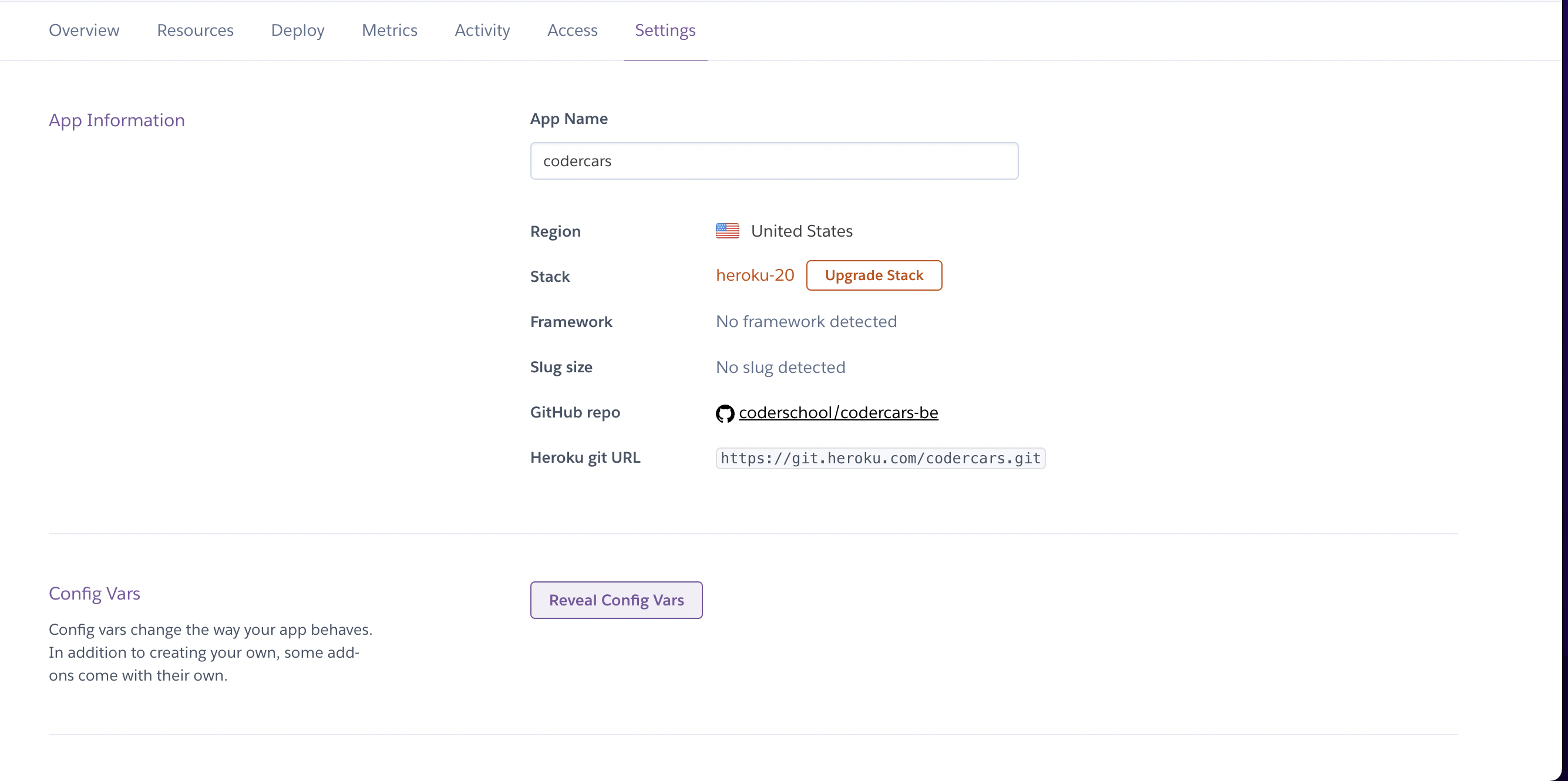Viewport: 1568px width, 781px height.
Task: Open the Access tab
Action: [572, 31]
